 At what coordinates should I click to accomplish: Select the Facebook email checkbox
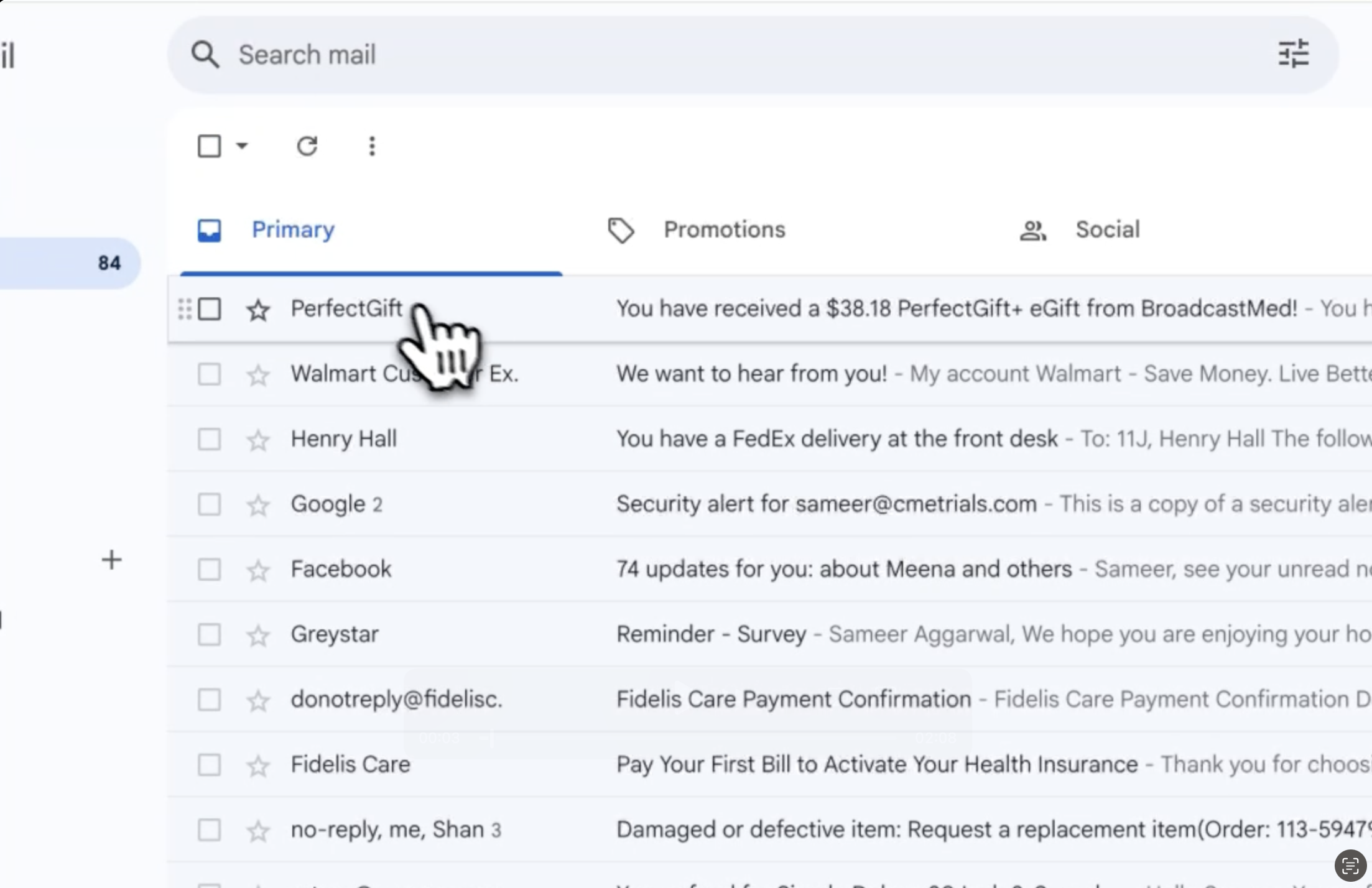(x=209, y=570)
